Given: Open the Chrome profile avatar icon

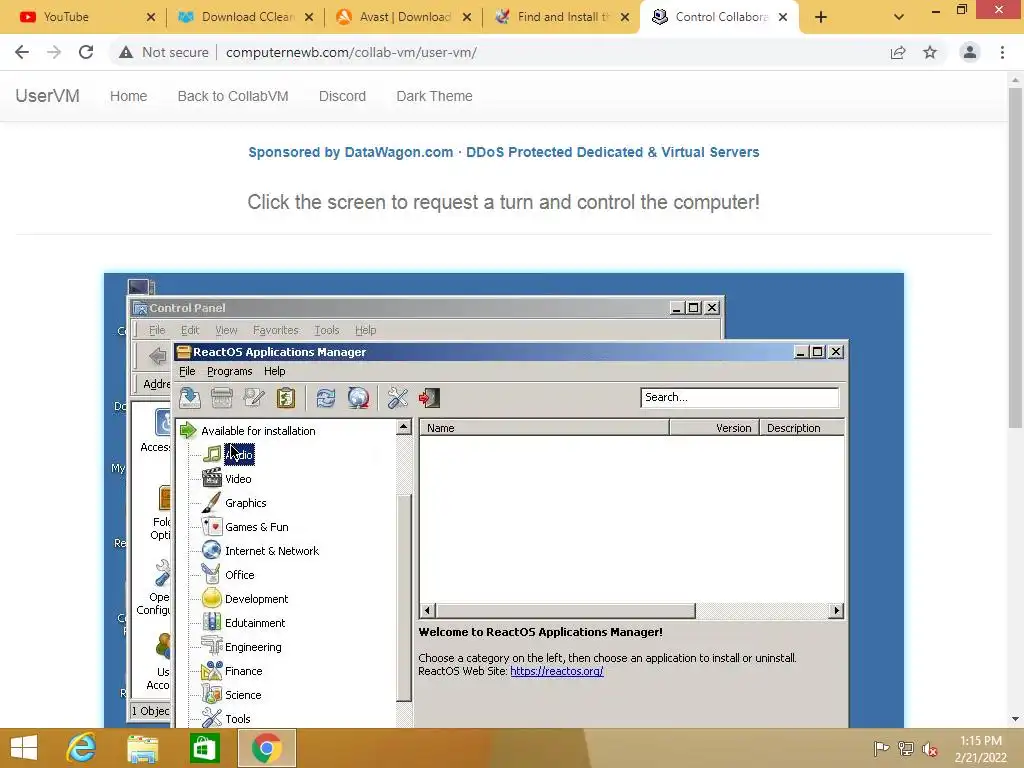Looking at the screenshot, I should point(970,52).
